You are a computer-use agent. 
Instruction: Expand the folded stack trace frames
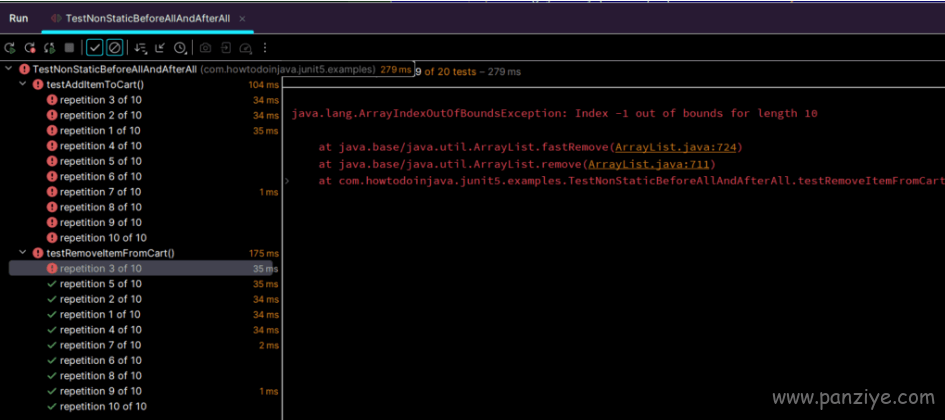point(287,181)
